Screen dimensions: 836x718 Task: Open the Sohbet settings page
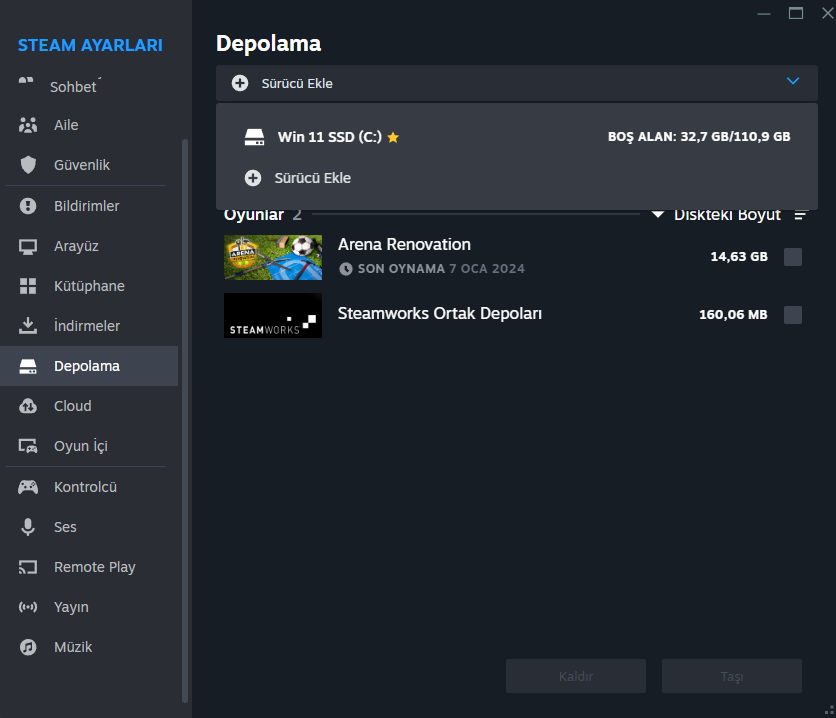click(x=73, y=87)
